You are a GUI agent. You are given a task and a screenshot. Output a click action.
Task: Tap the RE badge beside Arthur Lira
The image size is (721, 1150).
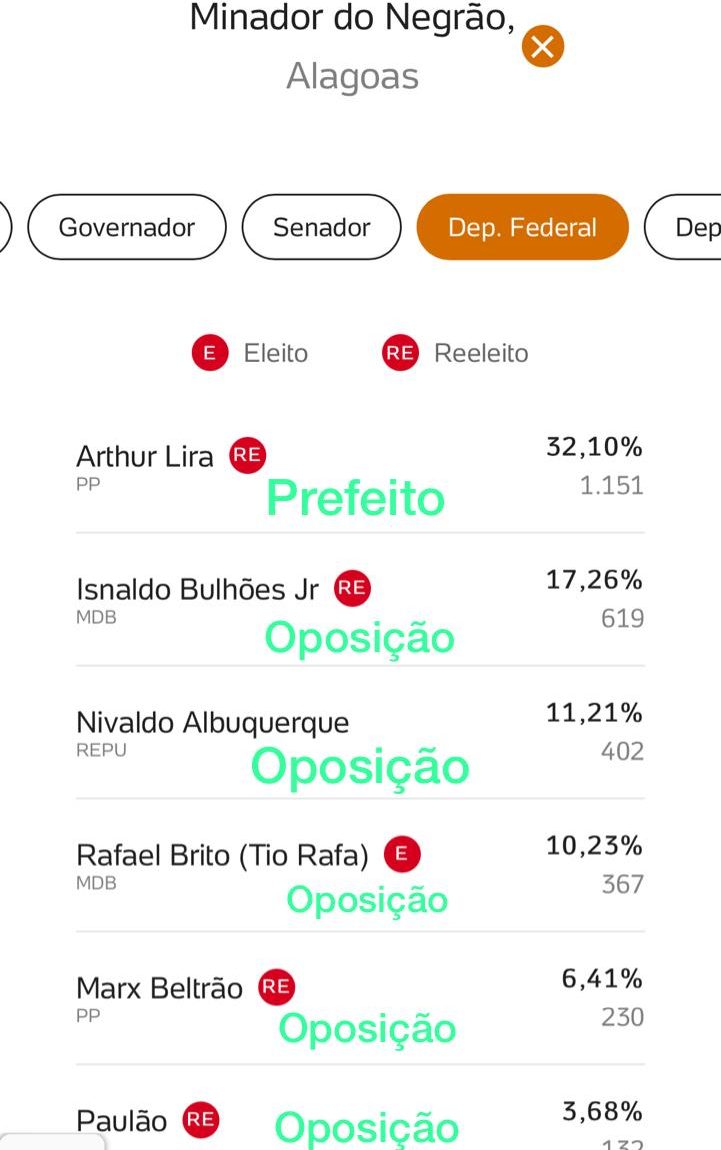pos(247,456)
